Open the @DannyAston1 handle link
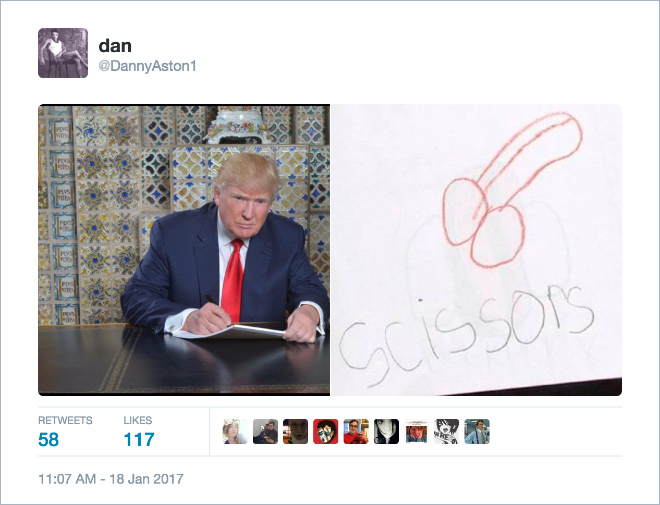660x505 pixels. pos(147,66)
